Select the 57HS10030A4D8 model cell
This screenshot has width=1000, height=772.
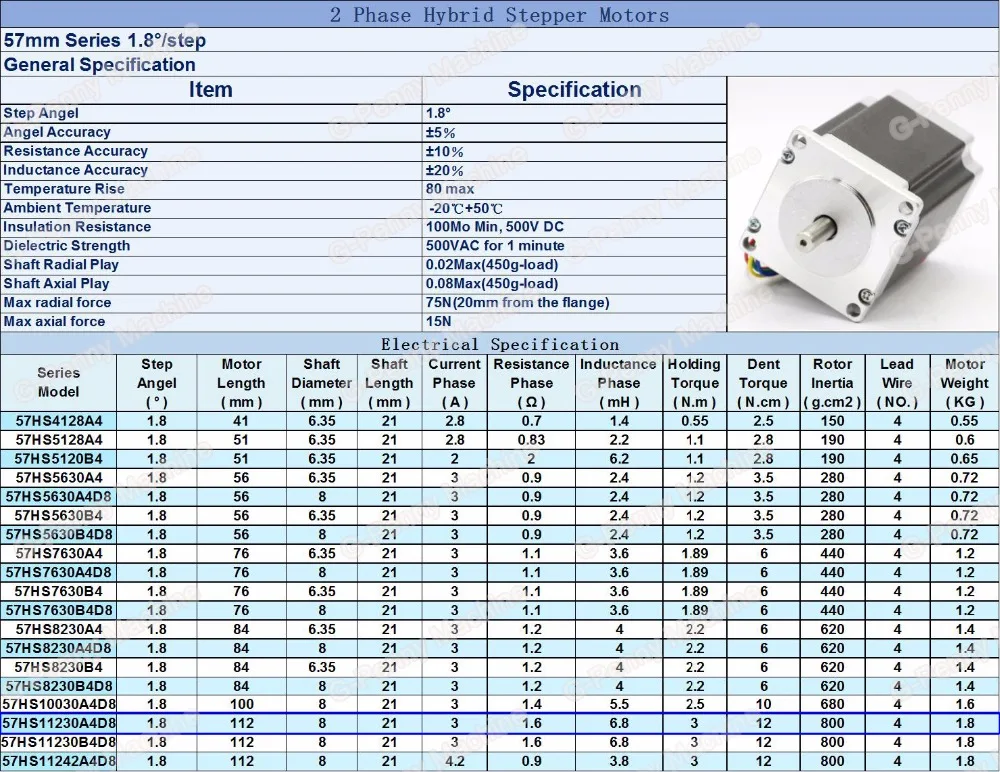click(x=59, y=704)
